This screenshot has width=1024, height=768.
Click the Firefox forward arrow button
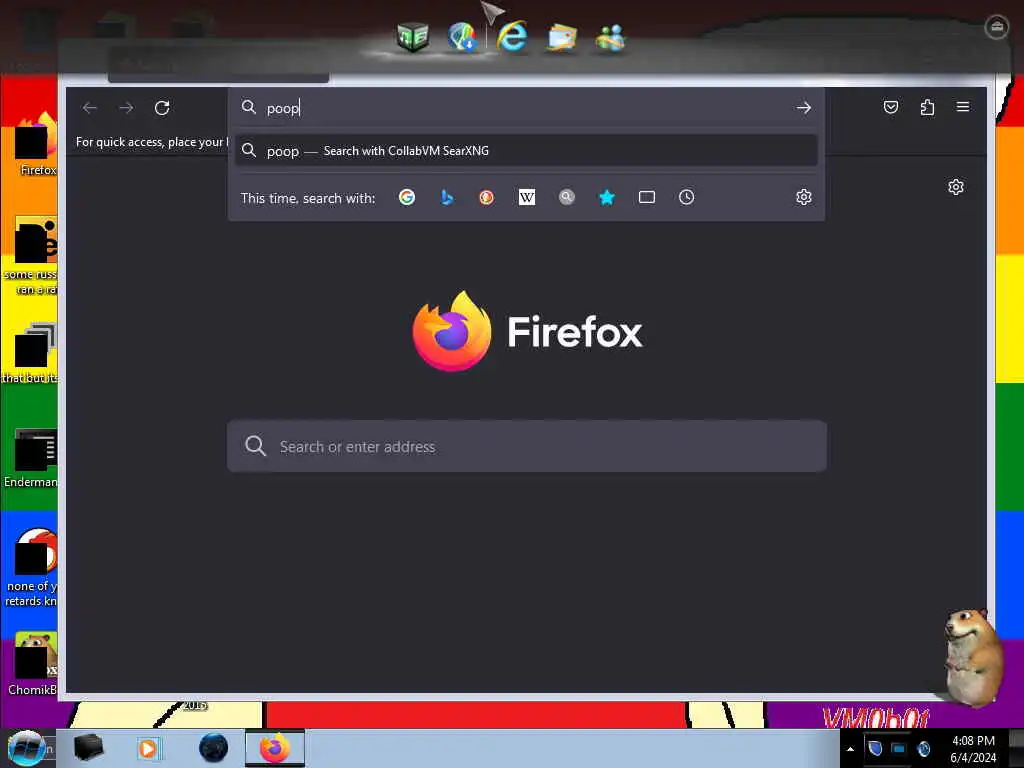126,108
